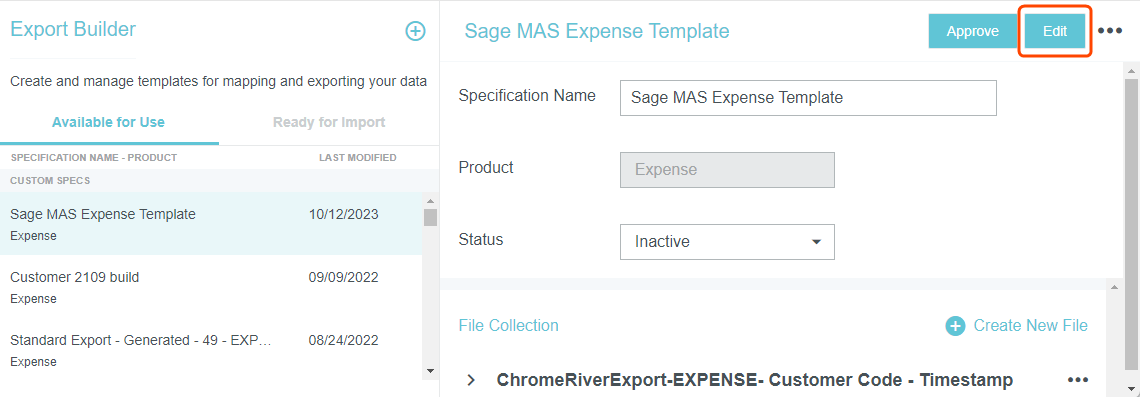The width and height of the screenshot is (1140, 397).
Task: Switch to Ready for Import tab
Action: click(x=329, y=122)
